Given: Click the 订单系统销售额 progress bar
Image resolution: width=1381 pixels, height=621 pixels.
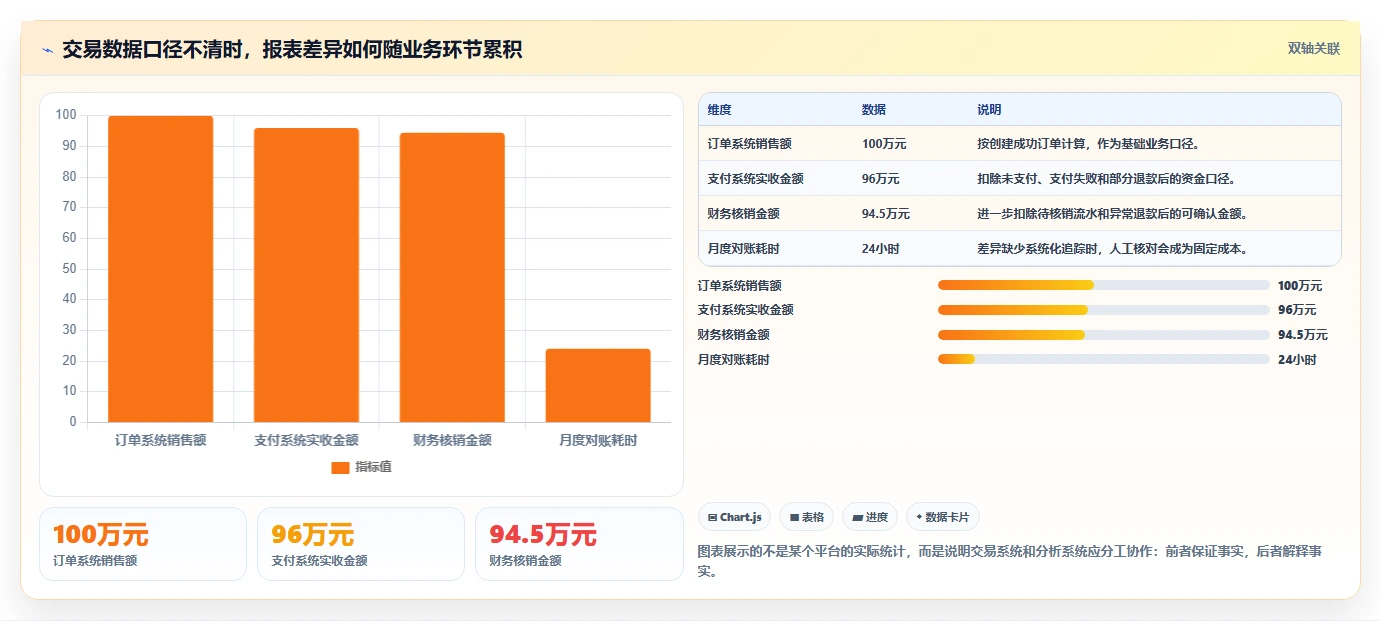Looking at the screenshot, I should (1104, 285).
